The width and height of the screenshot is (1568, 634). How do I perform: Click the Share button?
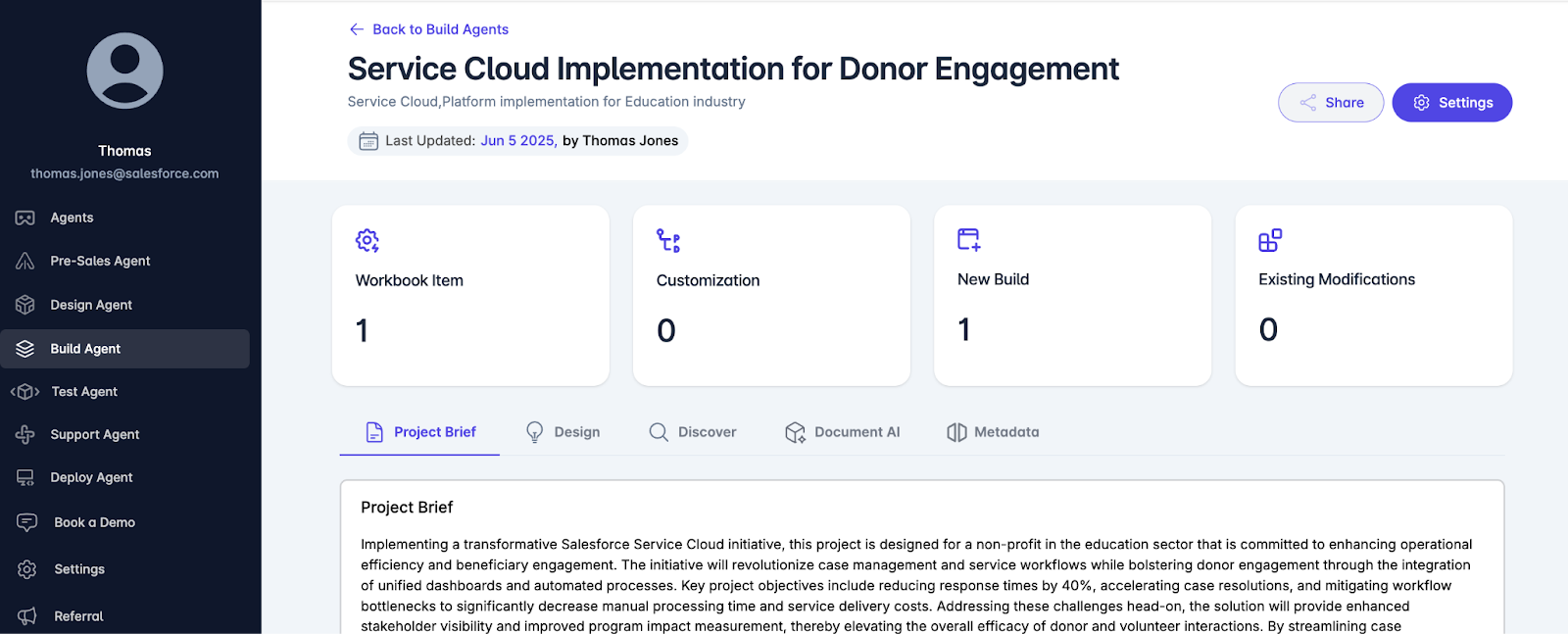1331,103
